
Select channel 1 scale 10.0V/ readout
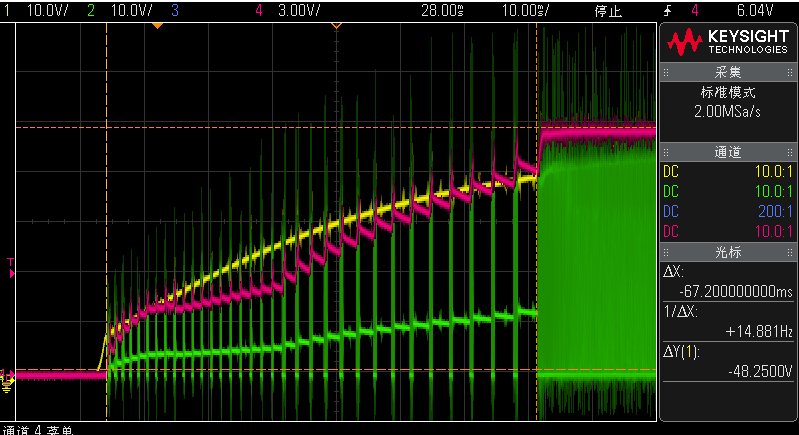coord(47,10)
